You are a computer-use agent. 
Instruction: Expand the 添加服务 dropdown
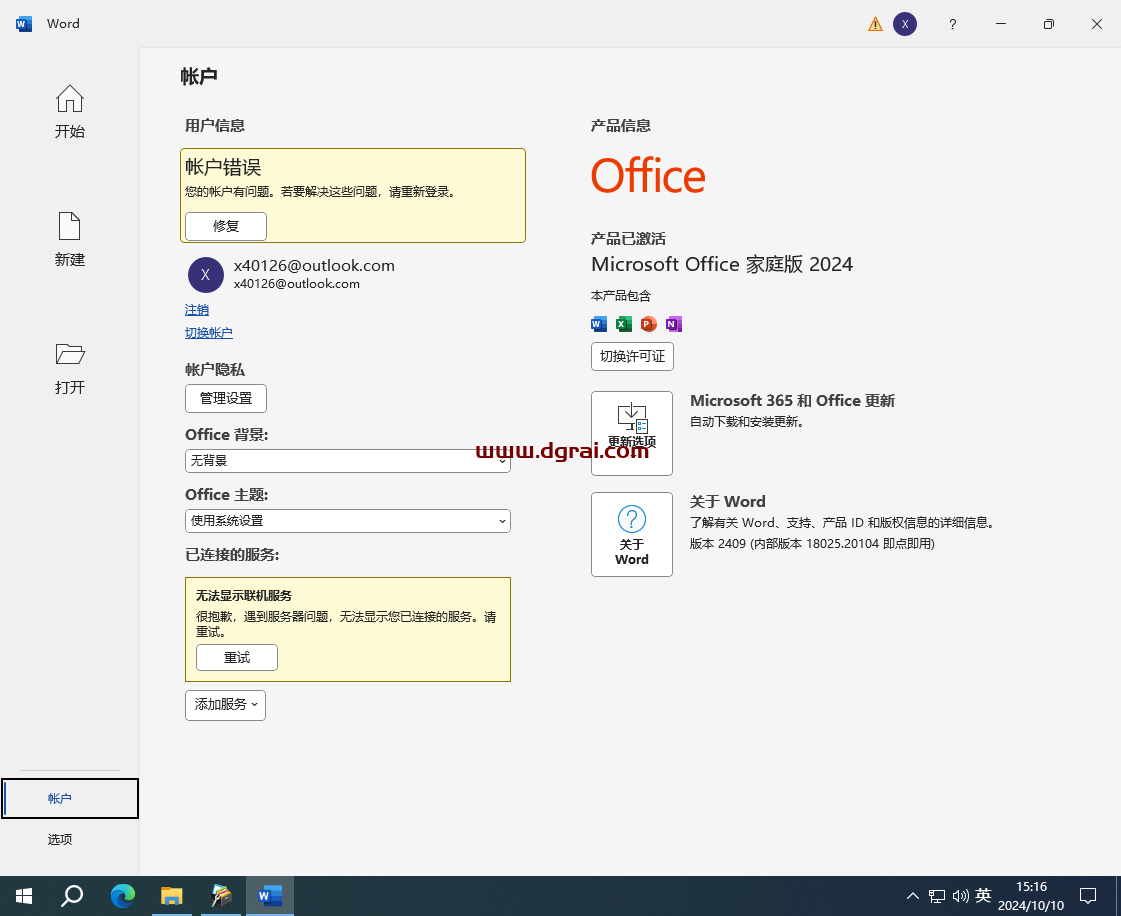click(225, 705)
